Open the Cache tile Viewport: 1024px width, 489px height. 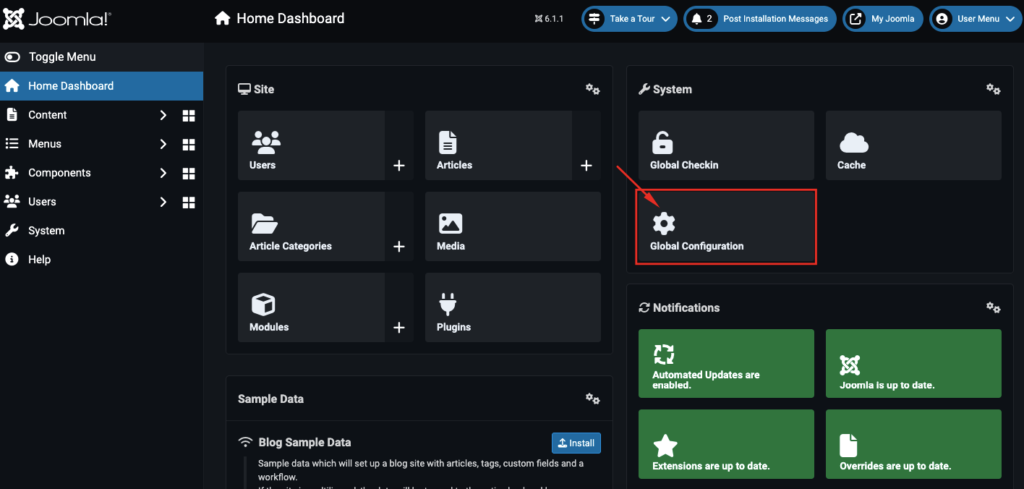(x=913, y=146)
